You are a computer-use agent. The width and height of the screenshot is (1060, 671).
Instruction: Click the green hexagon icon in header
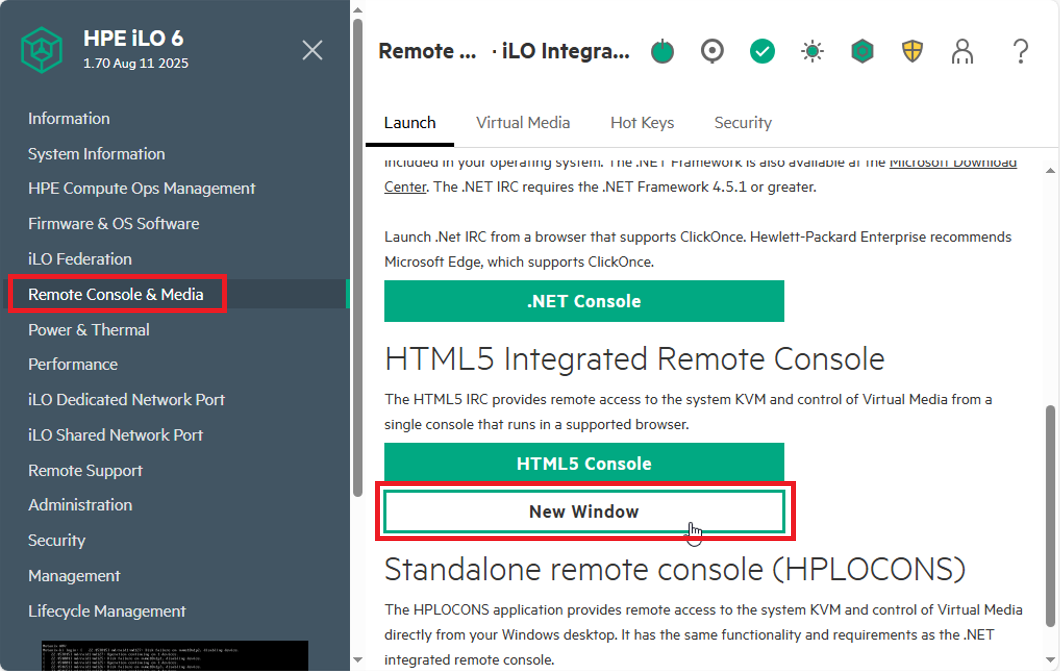[862, 51]
